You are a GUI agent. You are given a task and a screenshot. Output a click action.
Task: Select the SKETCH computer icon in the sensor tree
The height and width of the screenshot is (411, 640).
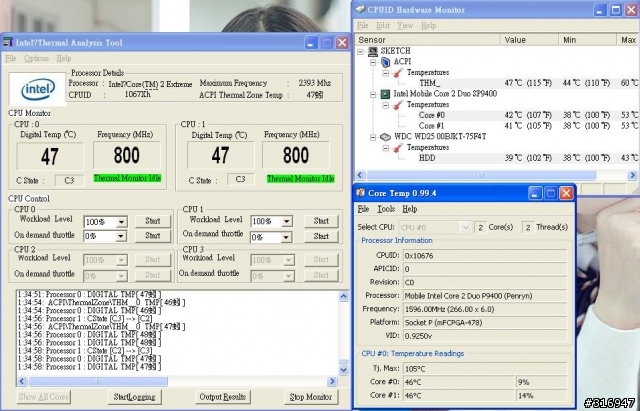[x=373, y=51]
